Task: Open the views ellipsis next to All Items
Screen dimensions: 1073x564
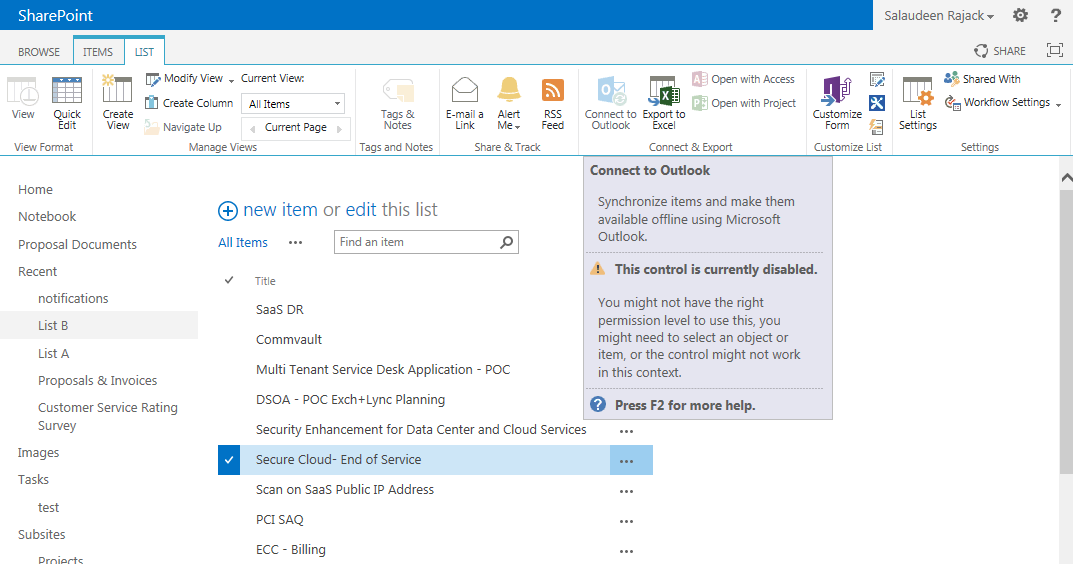Action: pyautogui.click(x=296, y=242)
